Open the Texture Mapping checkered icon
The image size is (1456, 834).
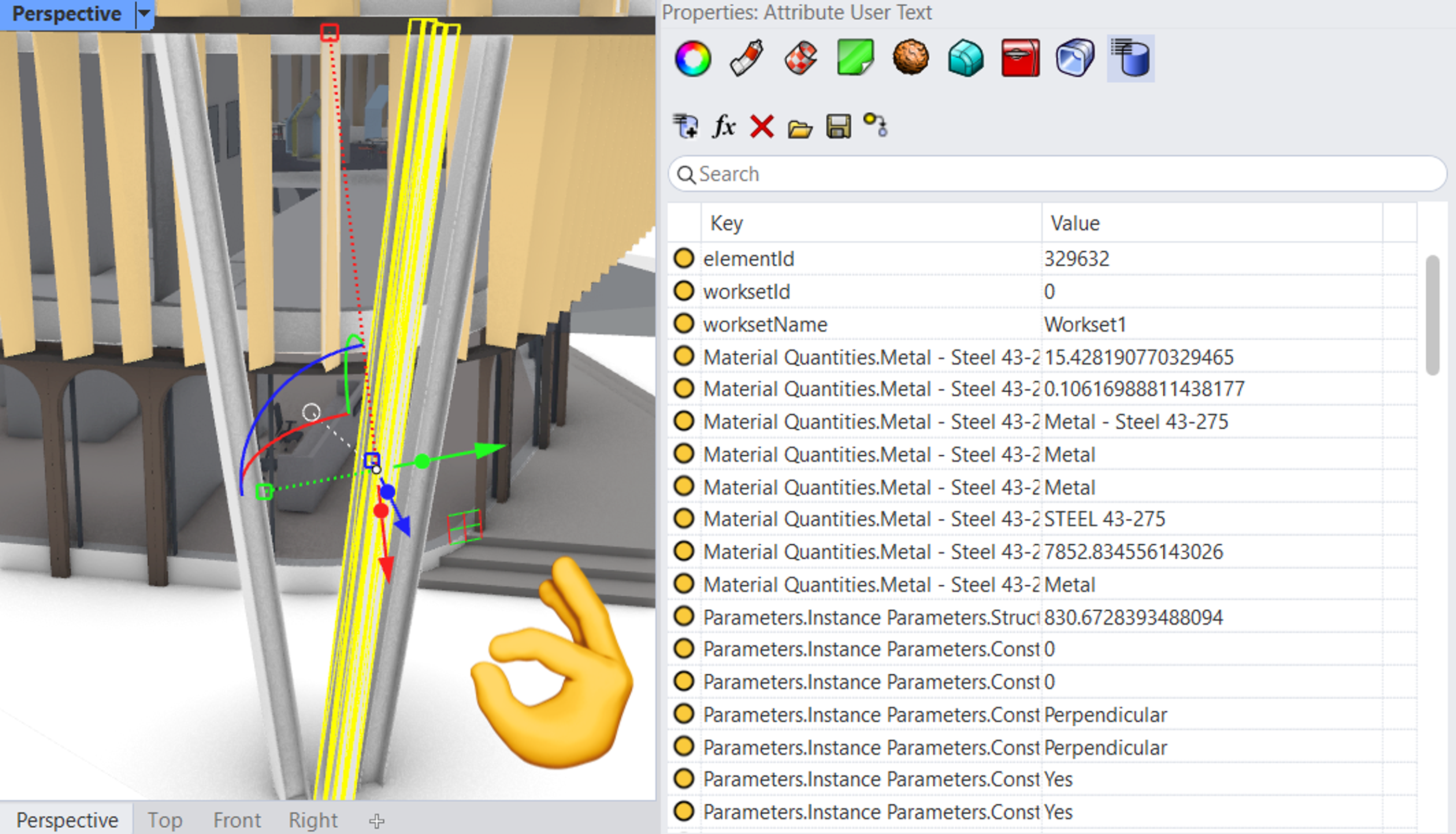tap(801, 58)
